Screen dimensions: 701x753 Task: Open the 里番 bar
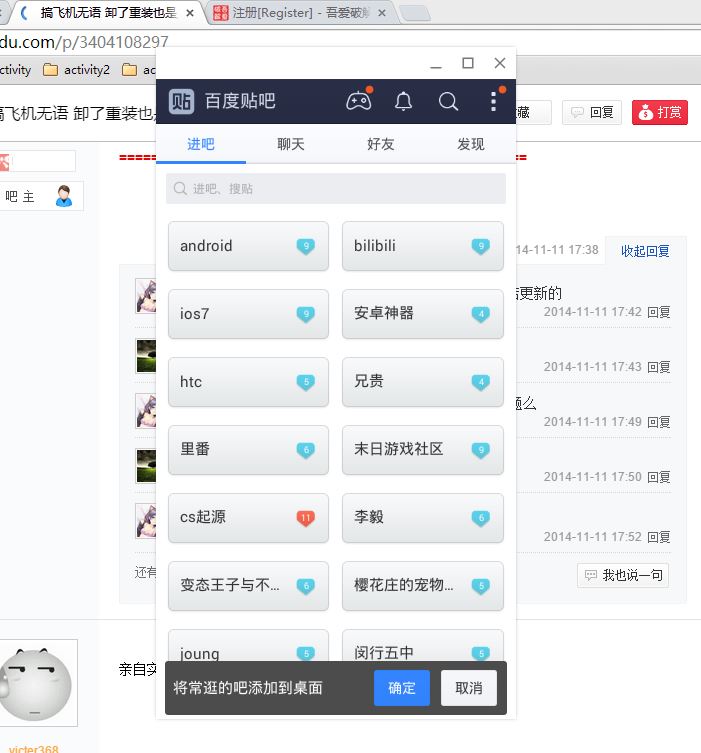tap(248, 450)
